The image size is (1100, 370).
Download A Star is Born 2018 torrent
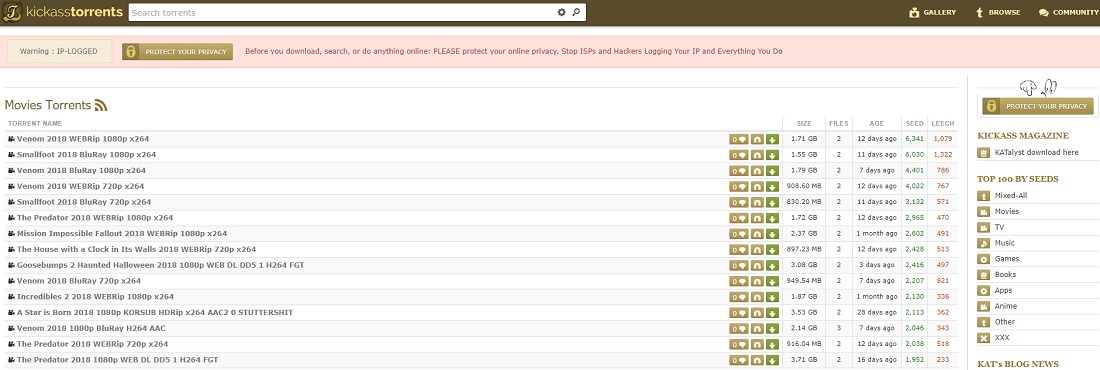[772, 312]
